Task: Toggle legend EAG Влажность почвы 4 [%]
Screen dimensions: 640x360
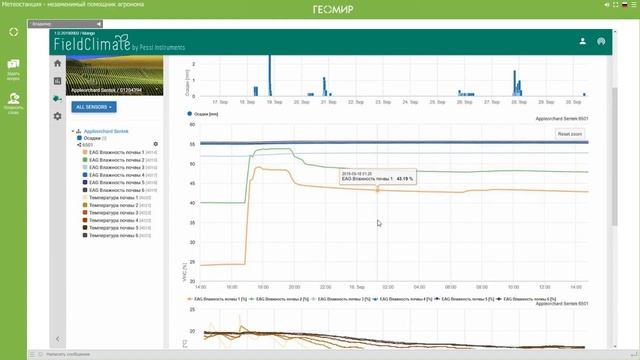Action: [x=402, y=299]
